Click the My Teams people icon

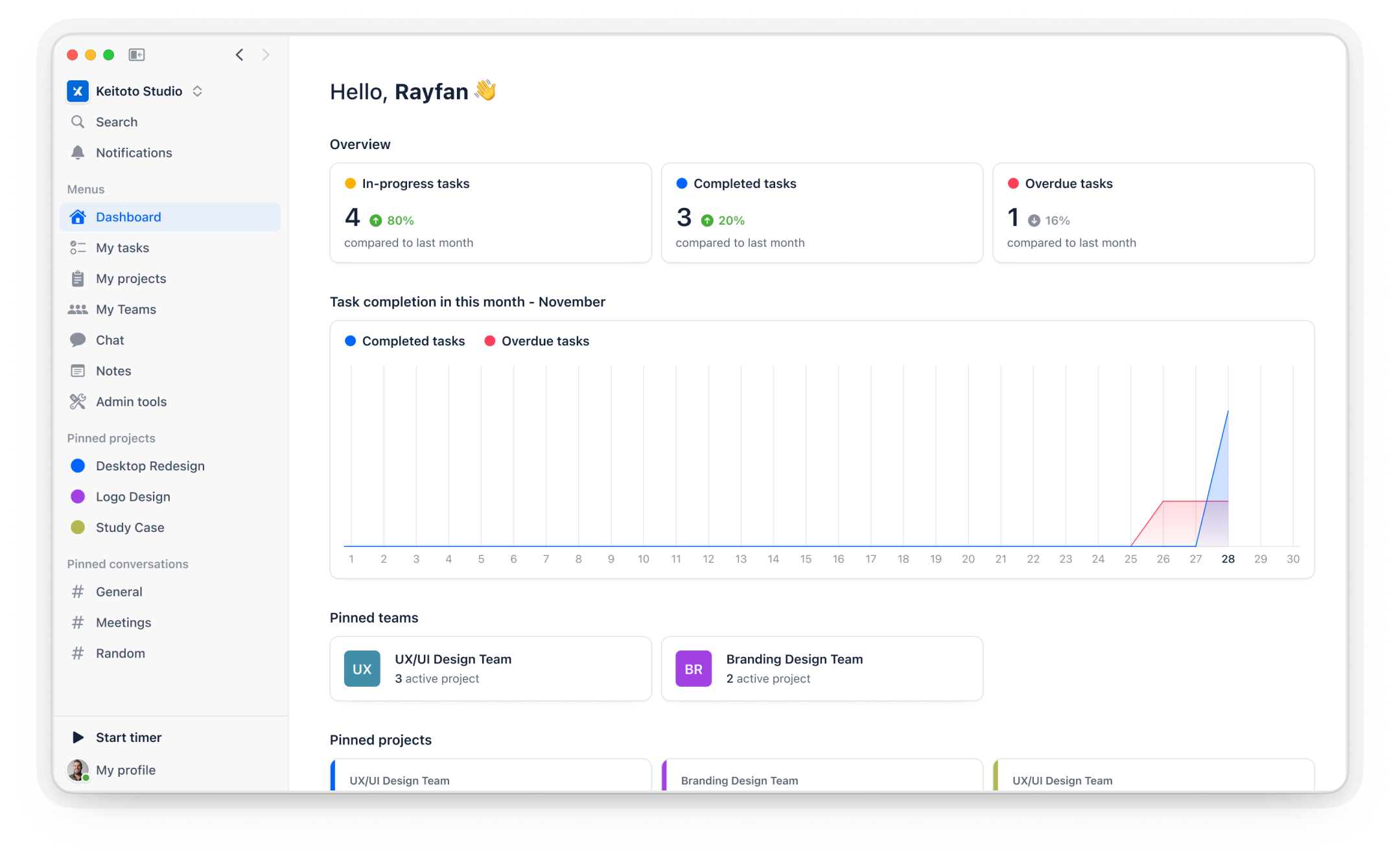pyautogui.click(x=78, y=310)
